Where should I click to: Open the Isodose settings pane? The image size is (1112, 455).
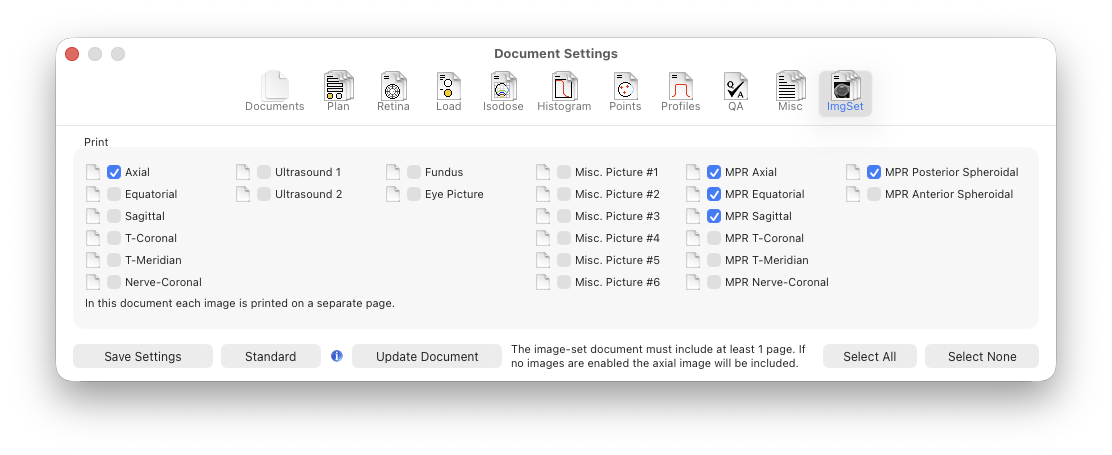pos(503,92)
